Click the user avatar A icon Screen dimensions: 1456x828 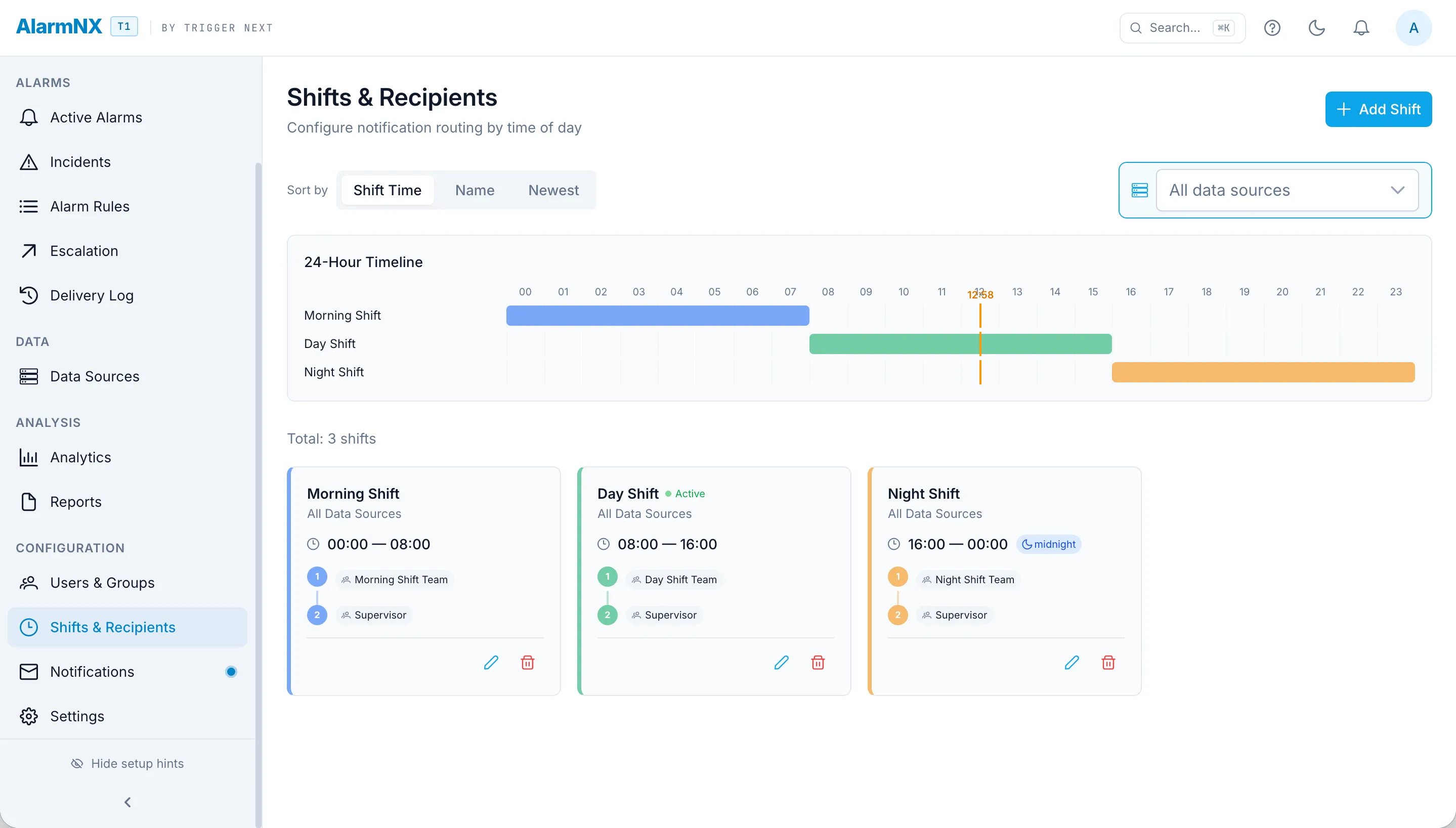pos(1414,28)
